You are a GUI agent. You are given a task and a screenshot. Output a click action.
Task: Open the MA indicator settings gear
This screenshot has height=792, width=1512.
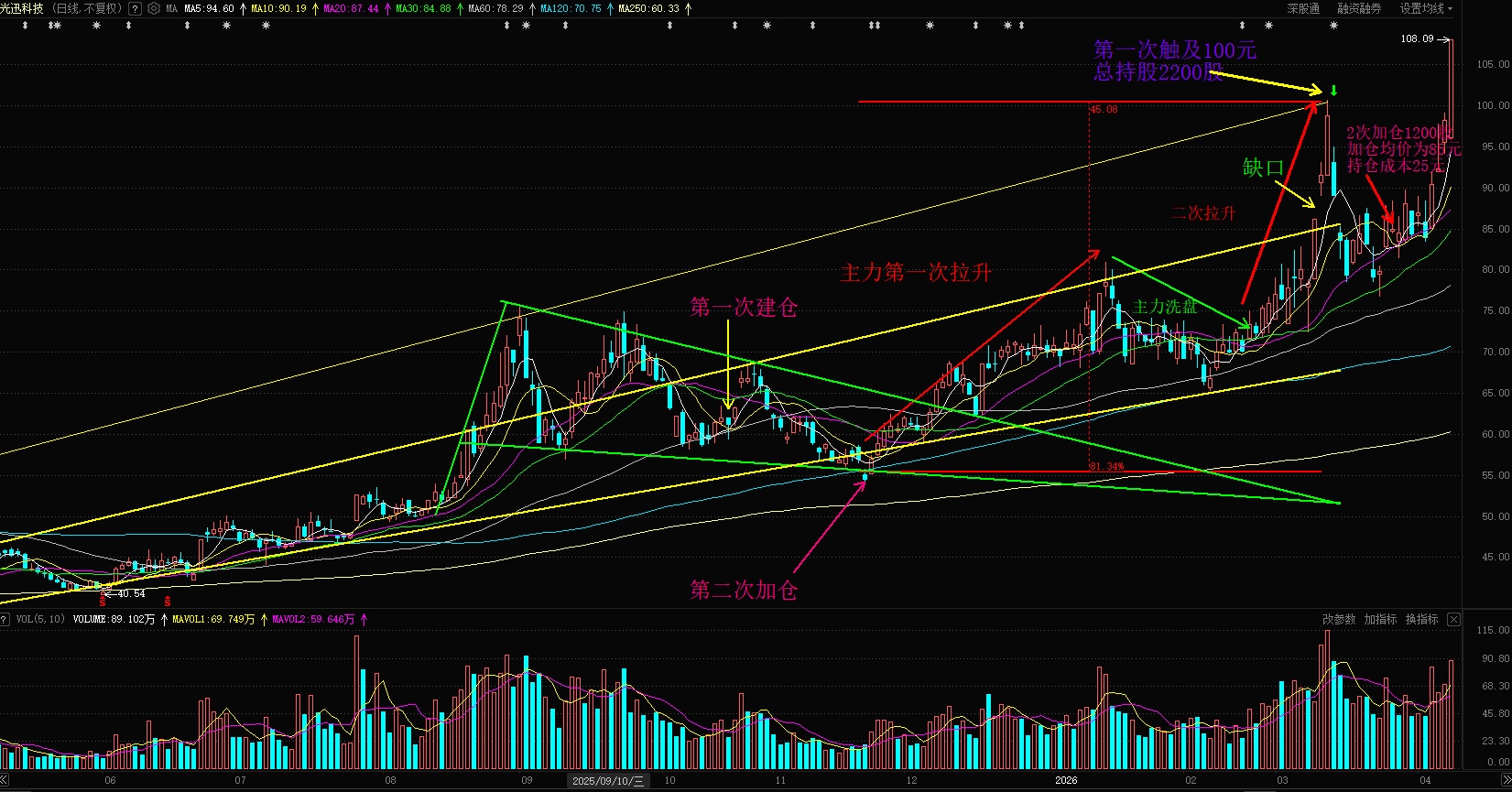pyautogui.click(x=153, y=8)
